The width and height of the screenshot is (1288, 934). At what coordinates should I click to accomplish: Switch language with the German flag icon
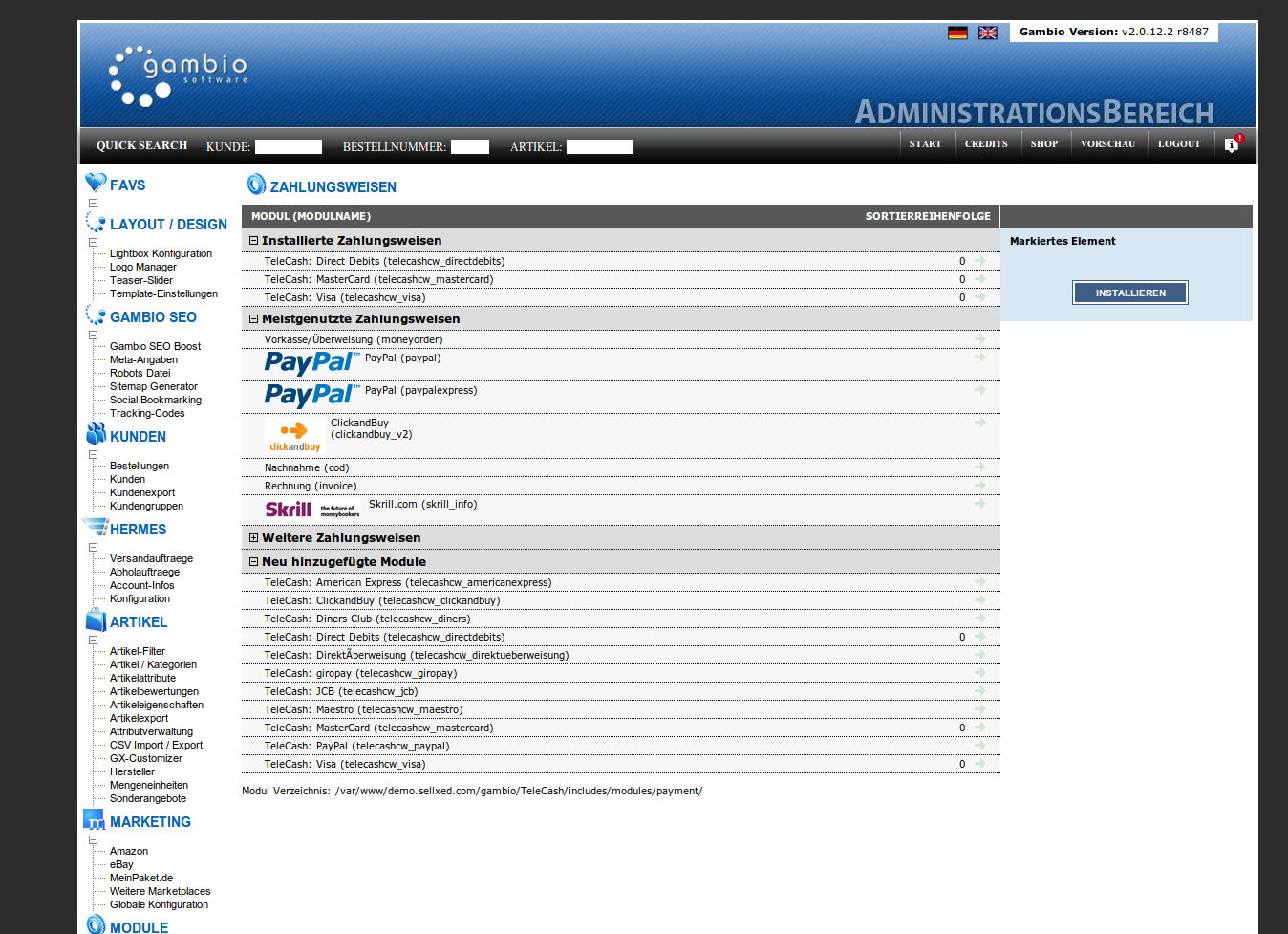957,33
